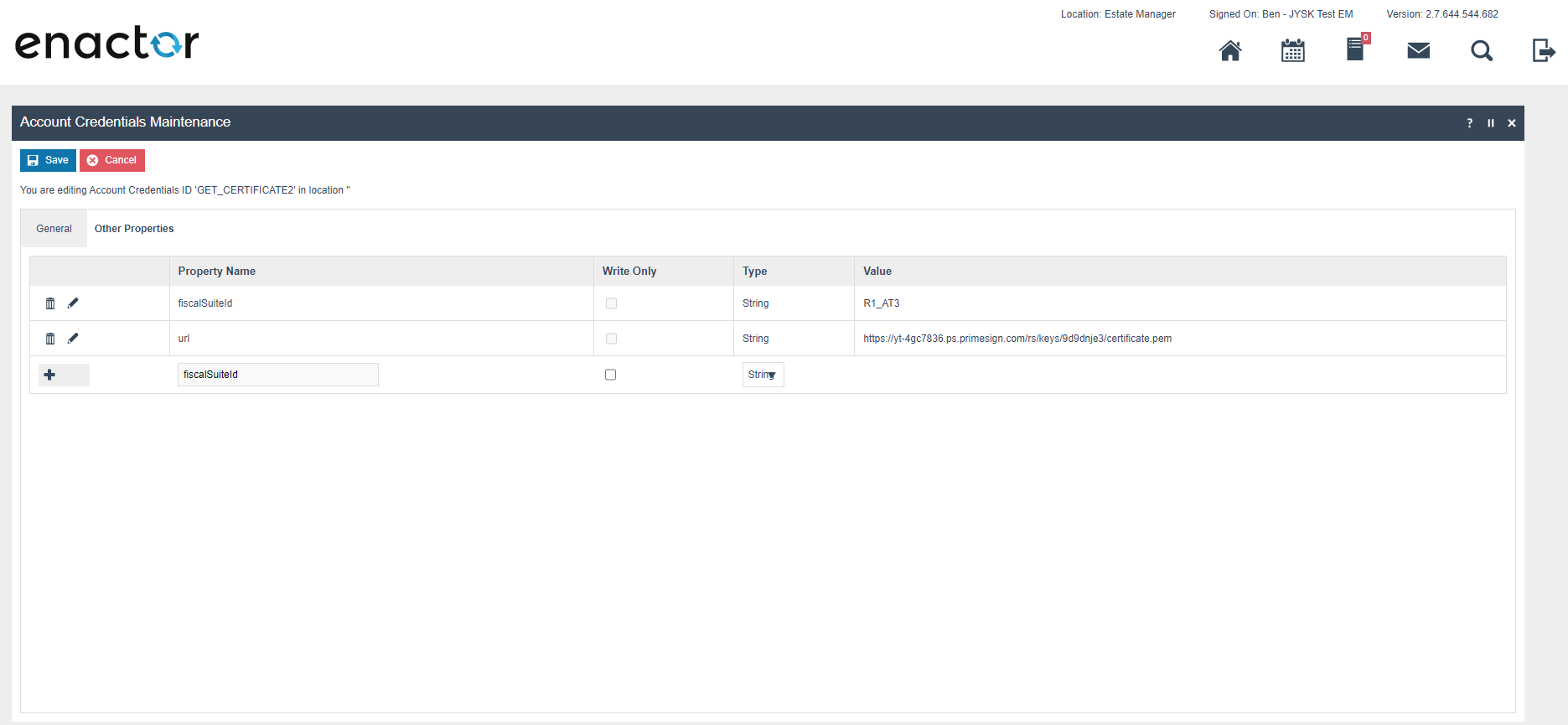Click the sign out icon
Viewport: 1568px width, 725px height.
click(x=1543, y=51)
